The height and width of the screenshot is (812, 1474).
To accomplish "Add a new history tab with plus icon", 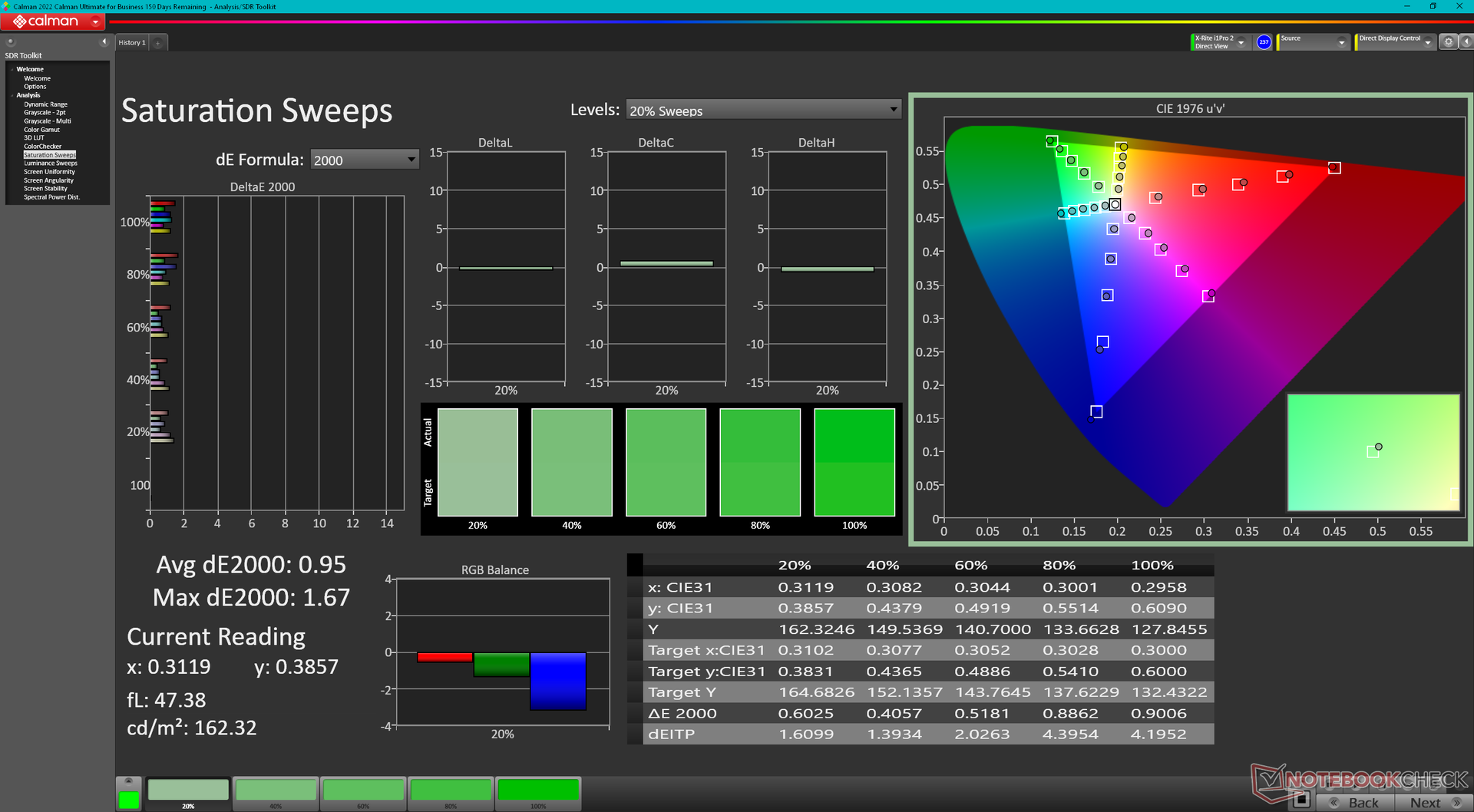I will coord(157,43).
